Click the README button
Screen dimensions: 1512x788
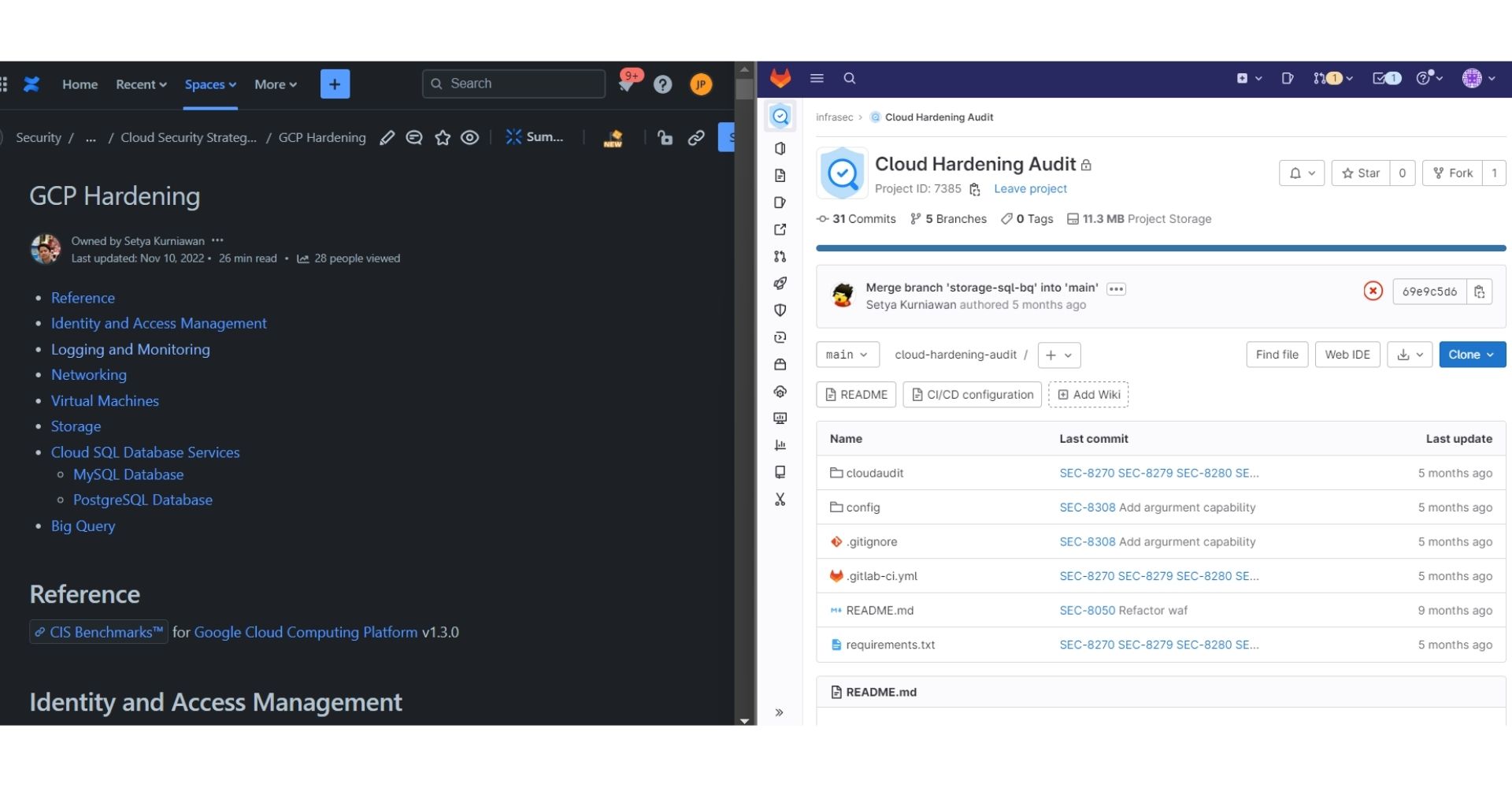tap(856, 395)
